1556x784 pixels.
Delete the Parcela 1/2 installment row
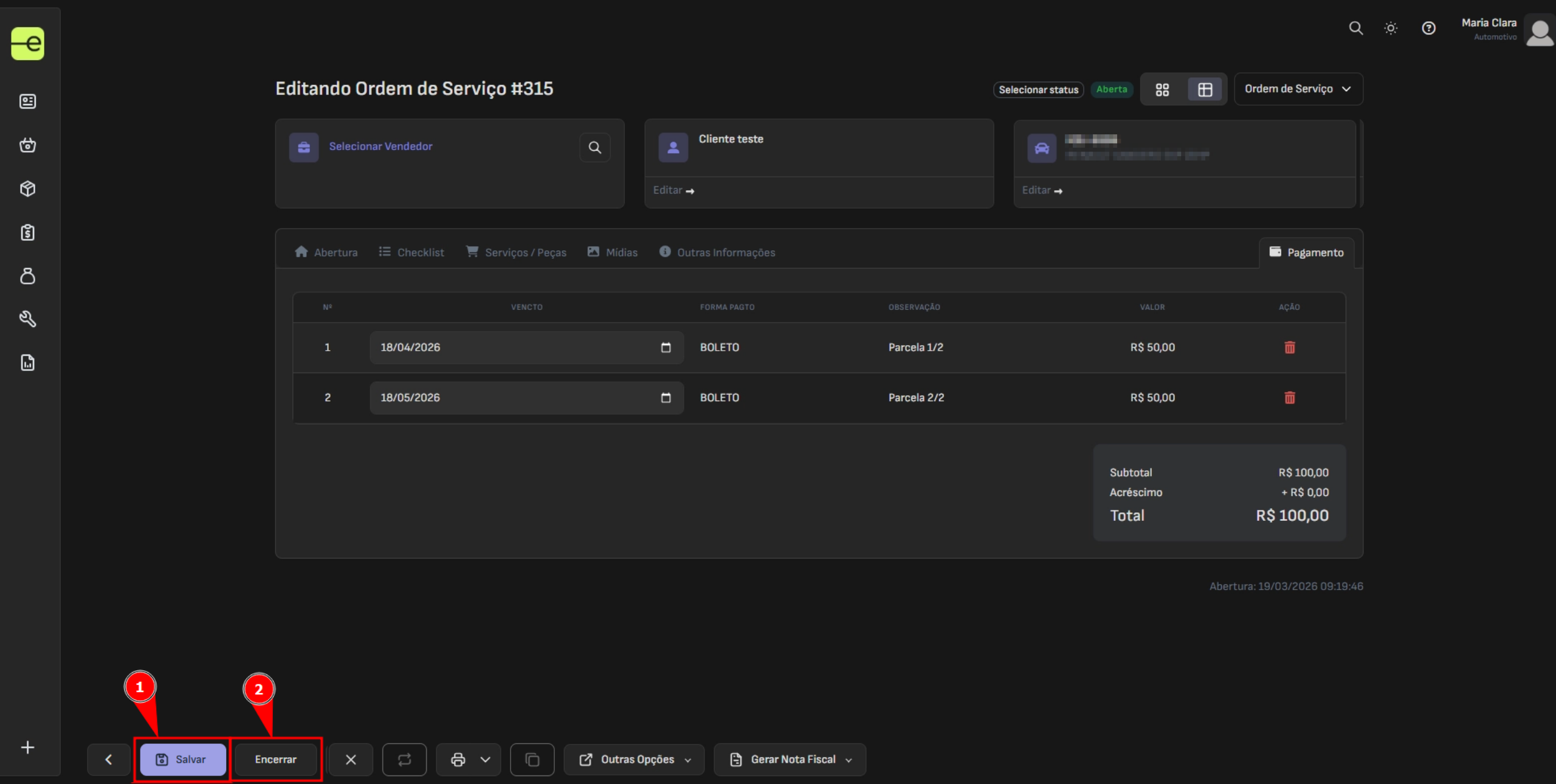pyautogui.click(x=1289, y=348)
